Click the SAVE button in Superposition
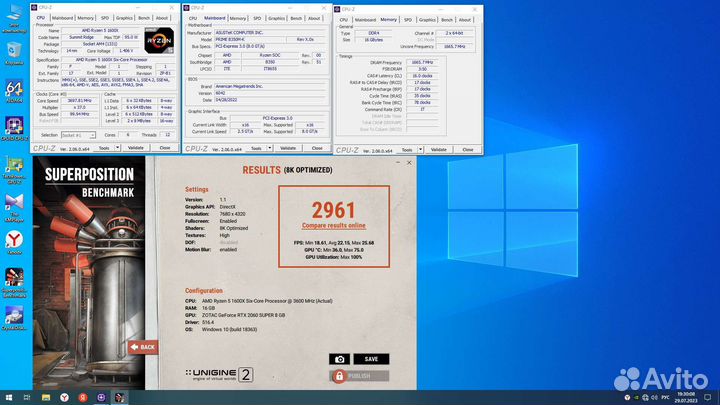The width and height of the screenshot is (720, 405). click(x=371, y=359)
